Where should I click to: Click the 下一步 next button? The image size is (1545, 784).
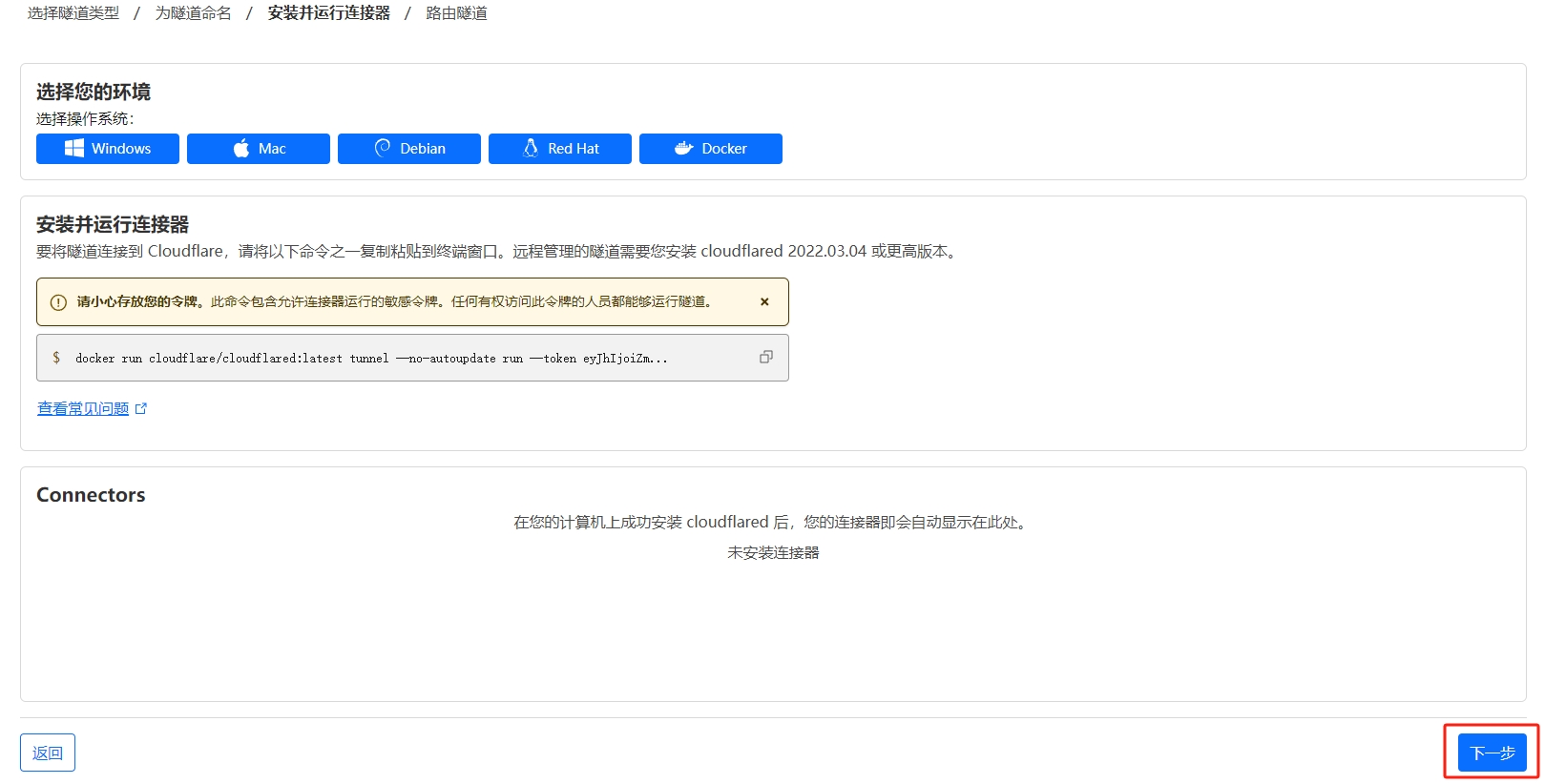pyautogui.click(x=1493, y=753)
